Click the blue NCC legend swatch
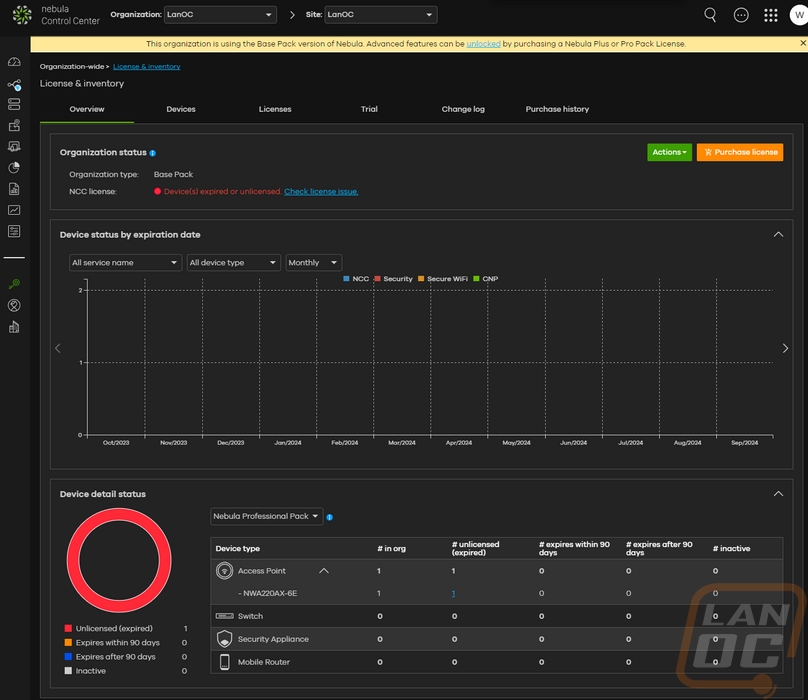The width and height of the screenshot is (808, 700). (x=346, y=279)
